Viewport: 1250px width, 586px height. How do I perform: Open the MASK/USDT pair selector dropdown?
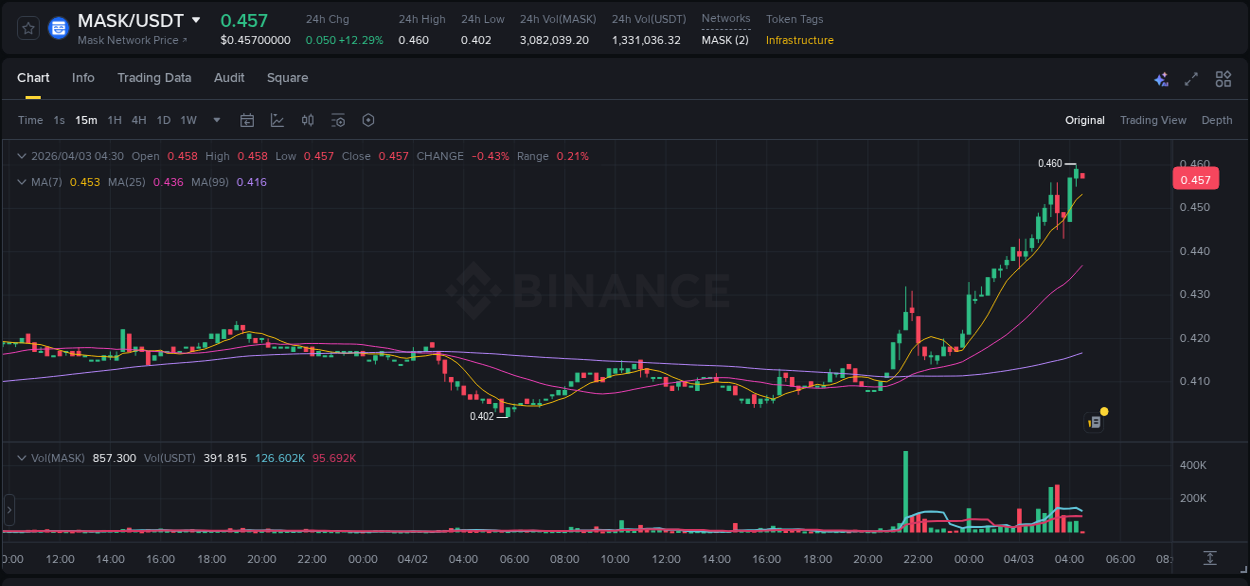click(x=196, y=20)
